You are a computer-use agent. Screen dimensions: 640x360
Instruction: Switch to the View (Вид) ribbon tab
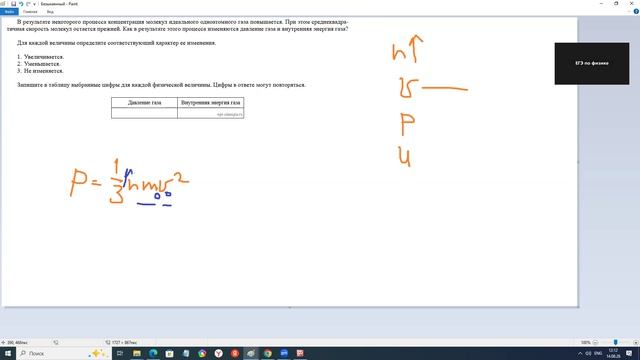point(50,12)
